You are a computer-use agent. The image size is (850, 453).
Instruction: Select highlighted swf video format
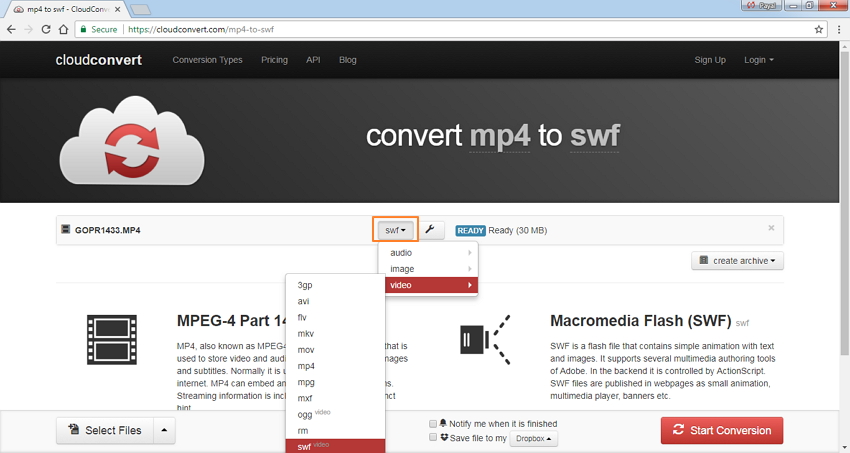click(335, 446)
